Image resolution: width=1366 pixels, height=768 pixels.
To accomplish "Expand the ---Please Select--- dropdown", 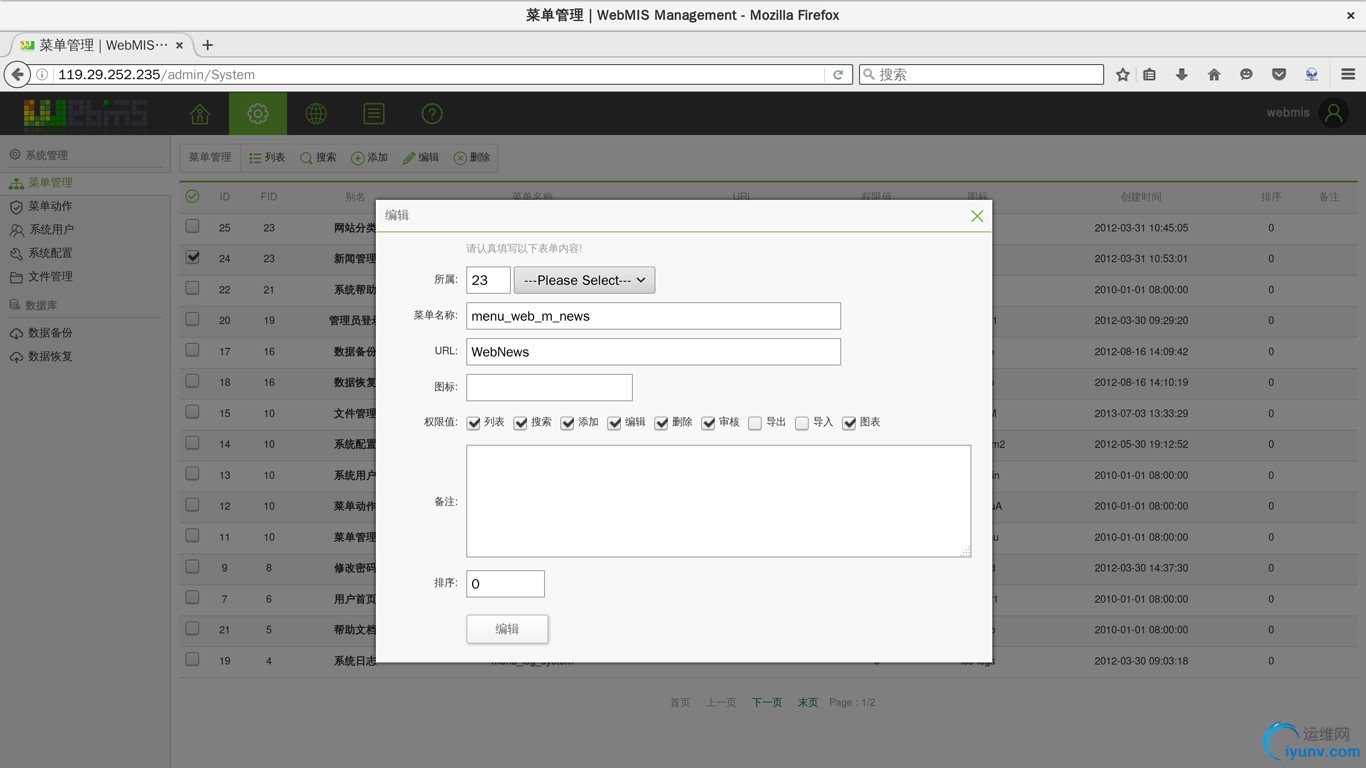I will (585, 280).
